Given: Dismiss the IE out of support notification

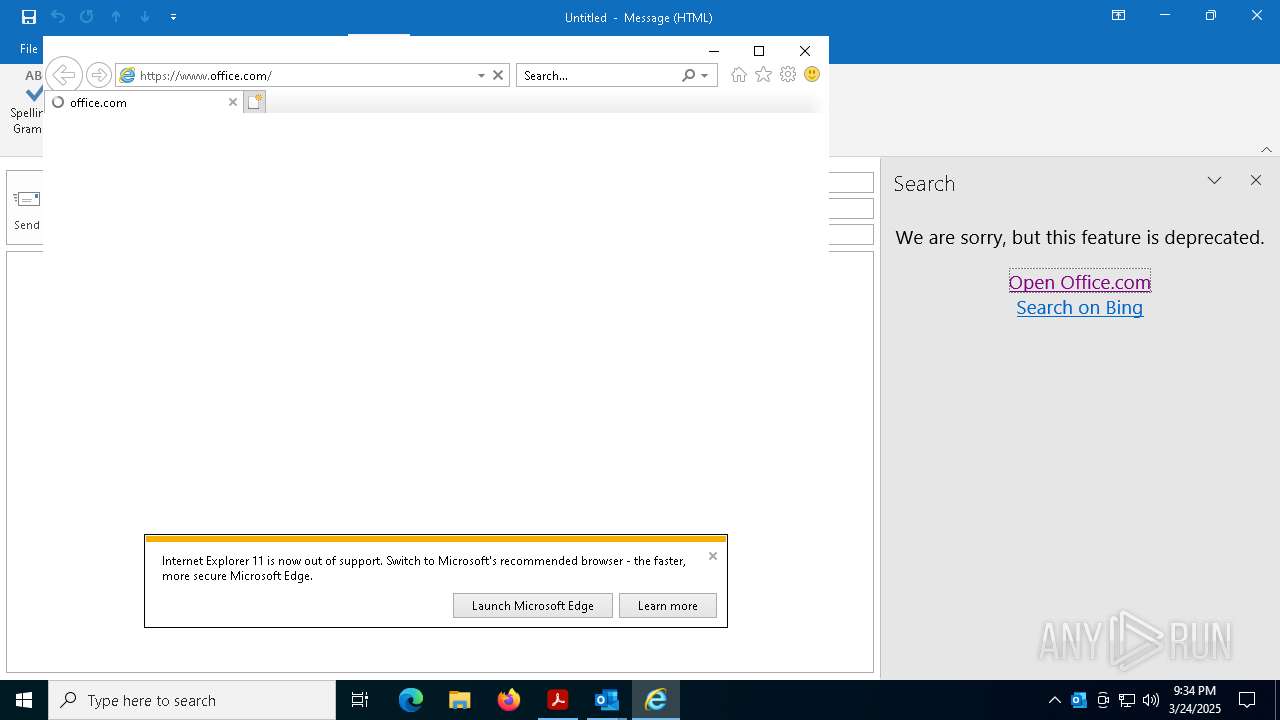Looking at the screenshot, I should (713, 556).
